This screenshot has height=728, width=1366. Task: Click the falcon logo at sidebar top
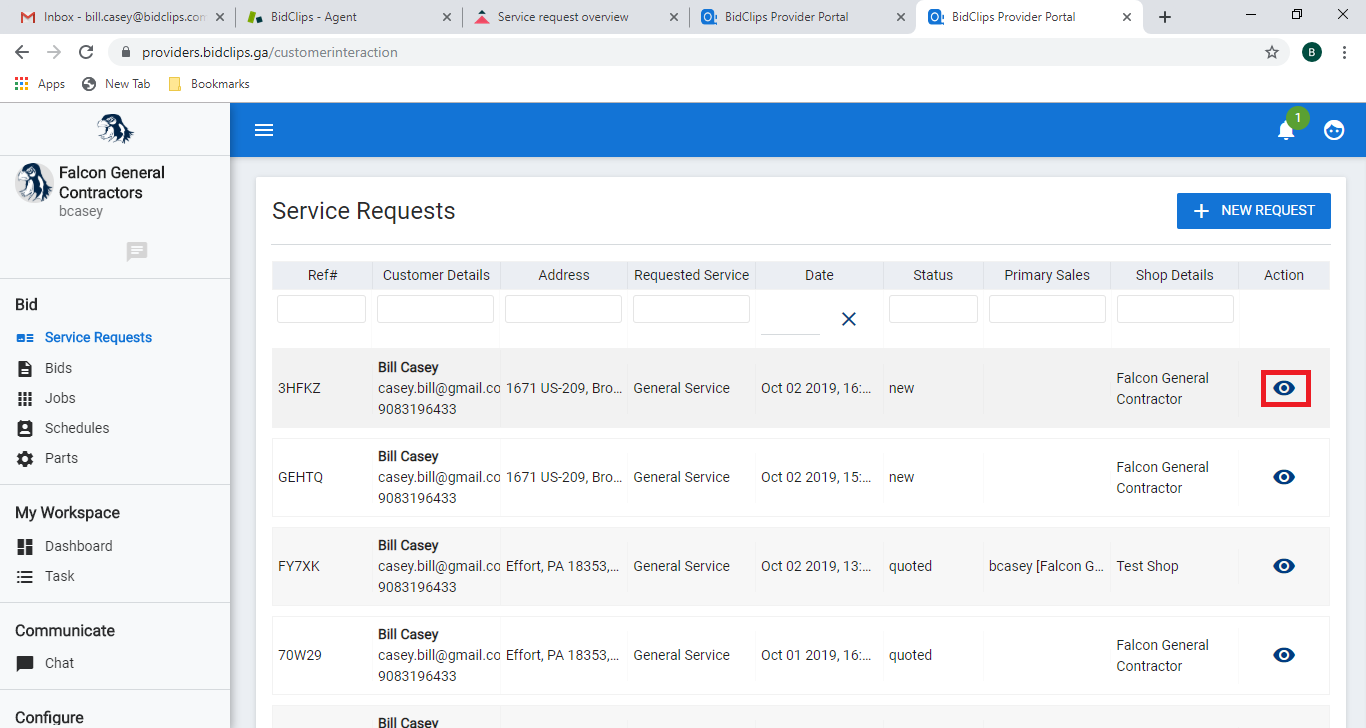(115, 129)
